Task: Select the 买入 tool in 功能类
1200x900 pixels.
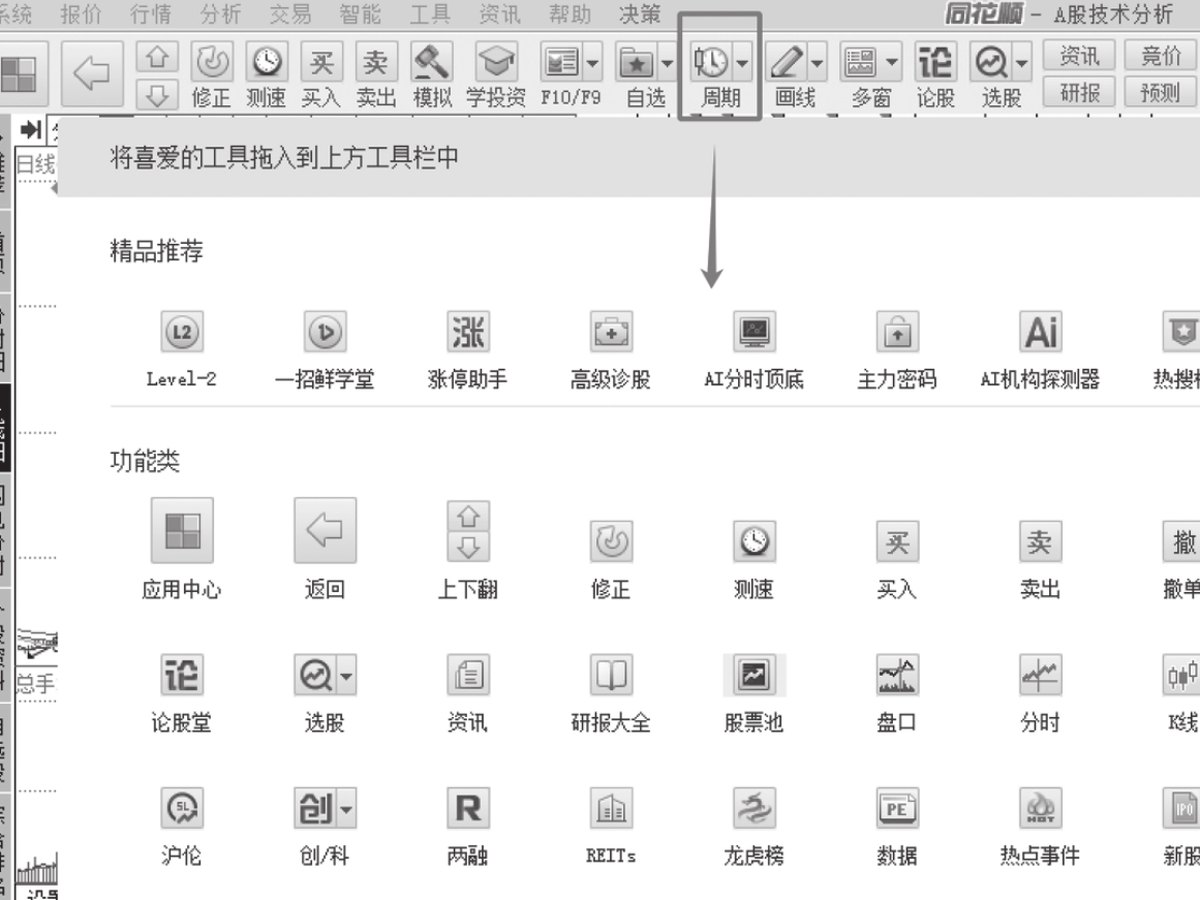Action: [x=897, y=542]
